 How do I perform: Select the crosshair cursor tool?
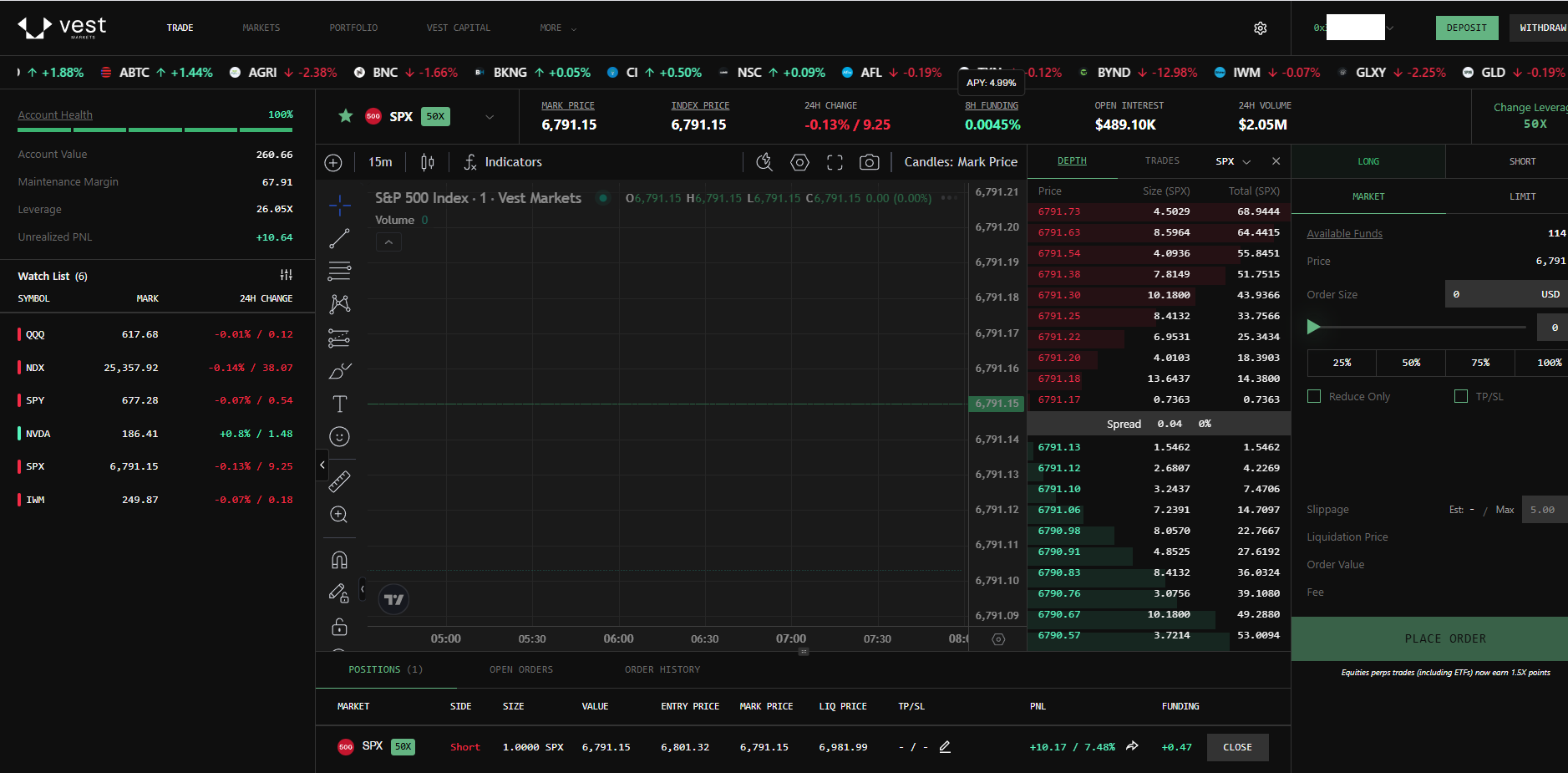339,205
